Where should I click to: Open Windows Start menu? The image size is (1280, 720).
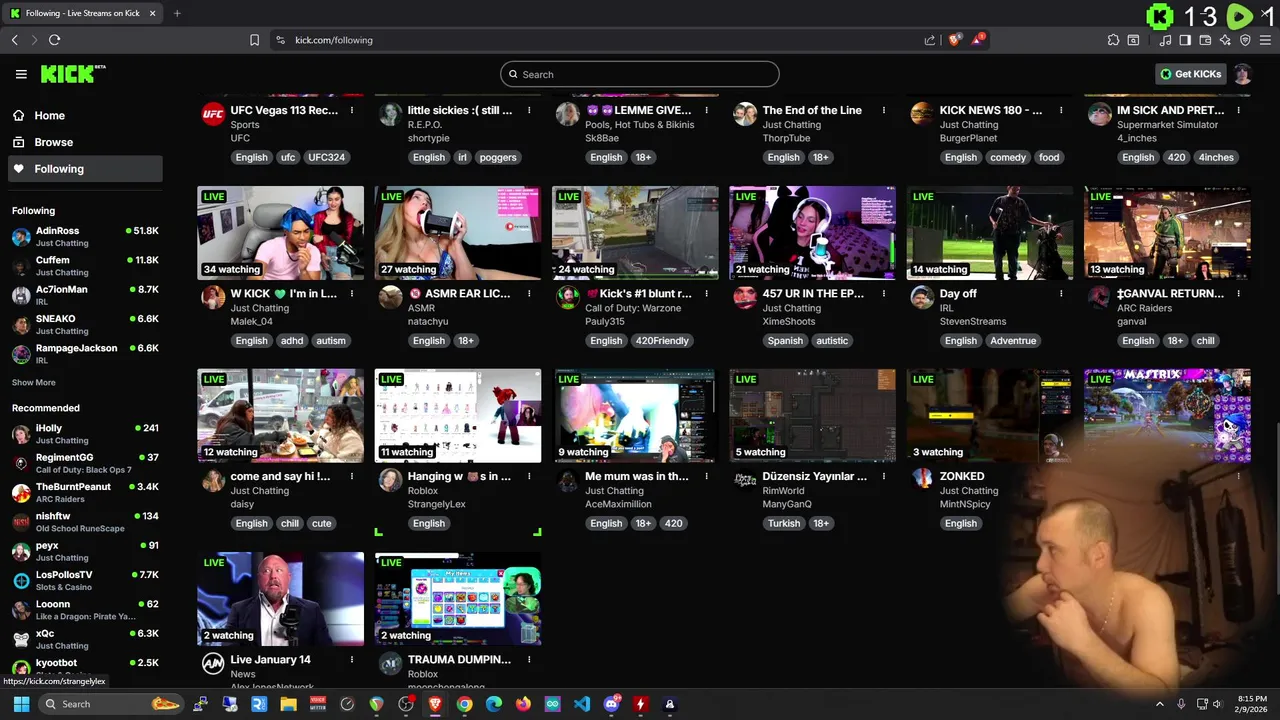(21, 704)
